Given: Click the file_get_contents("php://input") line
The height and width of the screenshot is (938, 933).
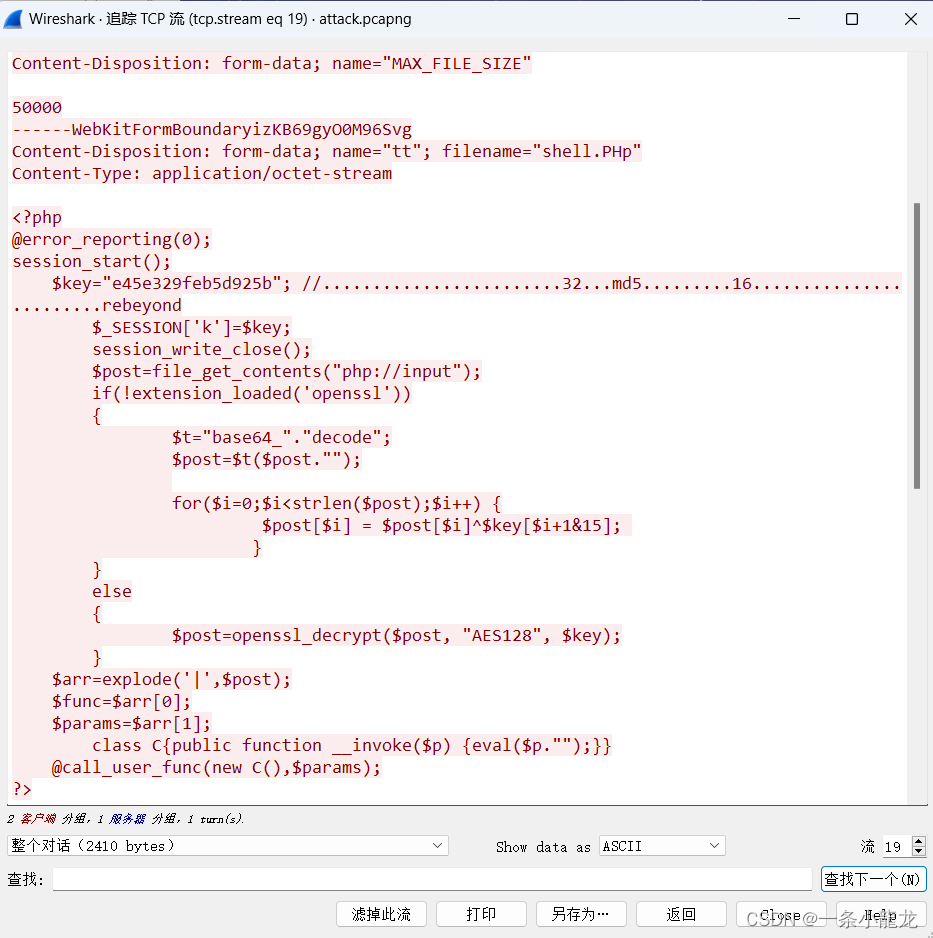Looking at the screenshot, I should (286, 371).
